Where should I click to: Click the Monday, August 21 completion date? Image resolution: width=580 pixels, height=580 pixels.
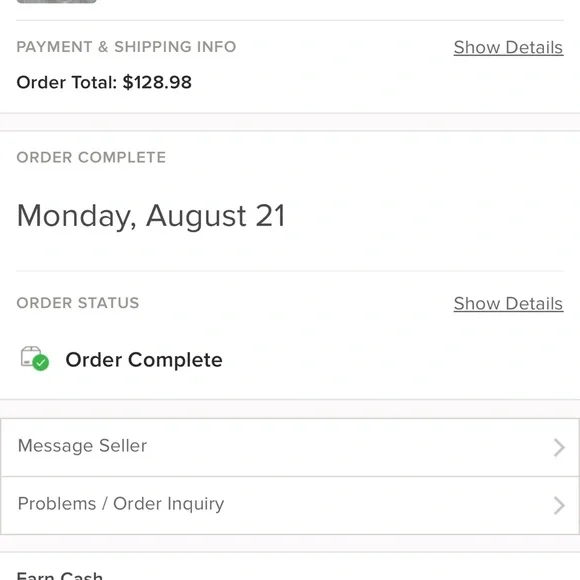pyautogui.click(x=151, y=216)
